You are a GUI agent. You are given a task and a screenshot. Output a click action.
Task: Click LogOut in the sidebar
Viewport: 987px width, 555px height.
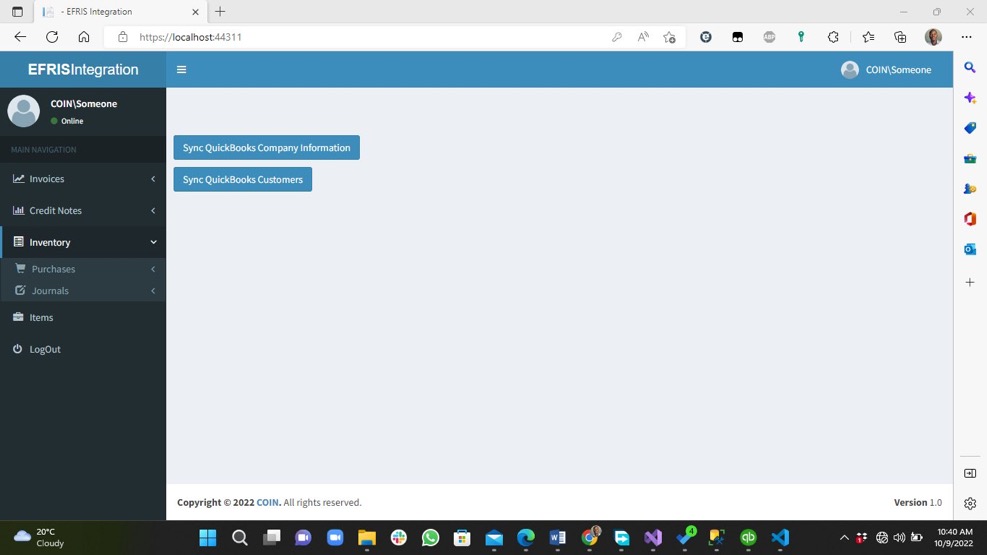pyautogui.click(x=83, y=349)
